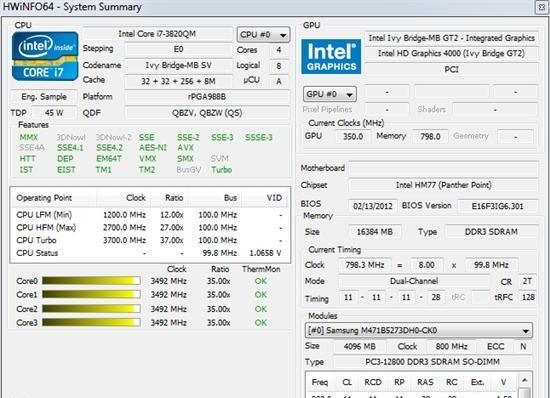Expand the Samsung M471B5273DH0-CK0 module dropdown
Screen dimensions: 550x398
click(x=418, y=330)
